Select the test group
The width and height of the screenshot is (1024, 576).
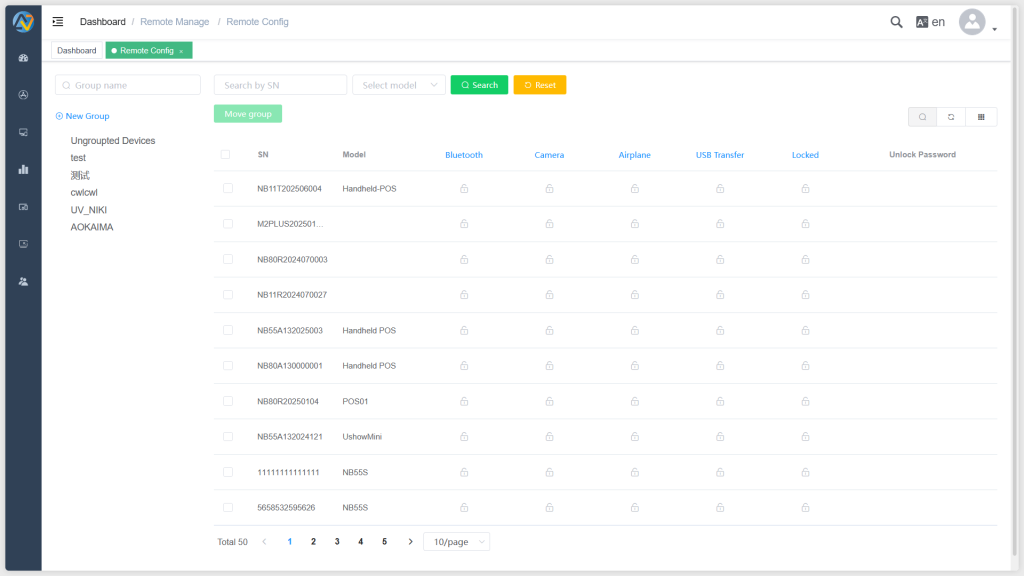[x=78, y=157]
